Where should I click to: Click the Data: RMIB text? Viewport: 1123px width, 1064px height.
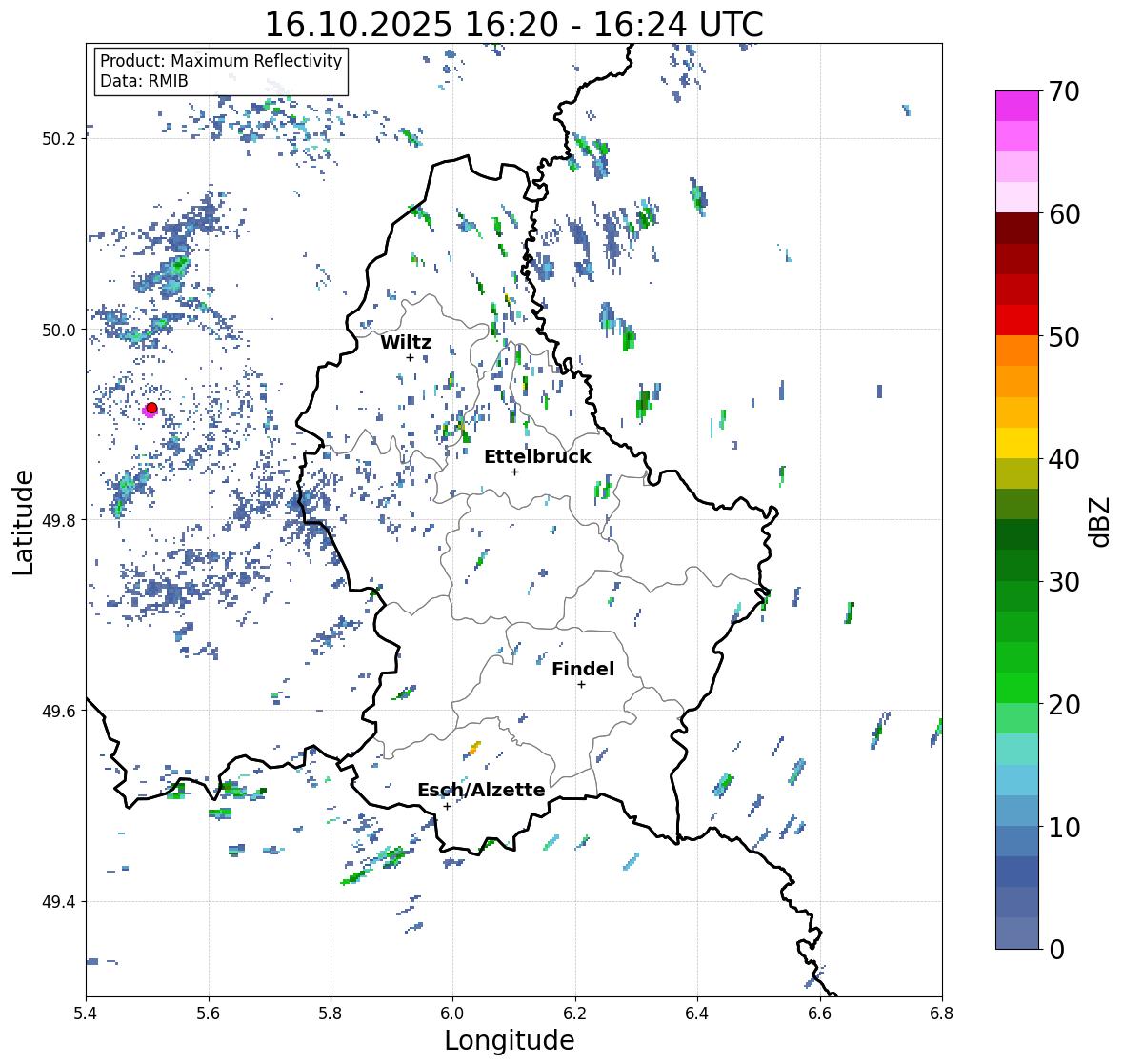tap(144, 81)
